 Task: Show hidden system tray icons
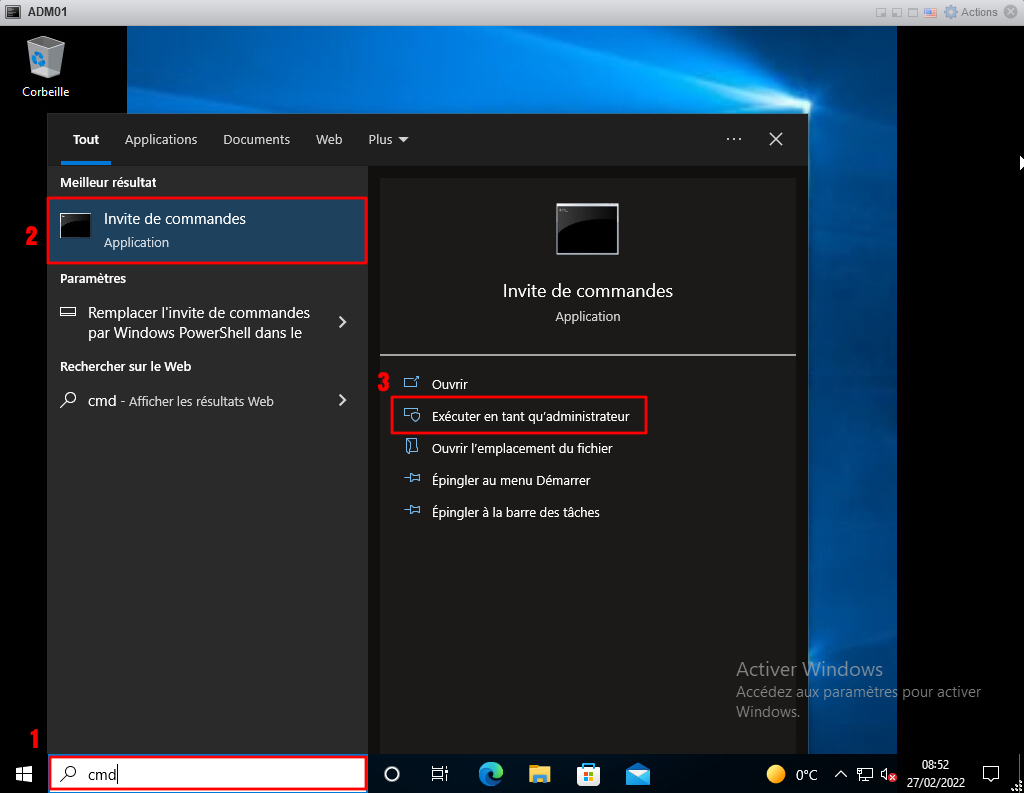point(840,774)
